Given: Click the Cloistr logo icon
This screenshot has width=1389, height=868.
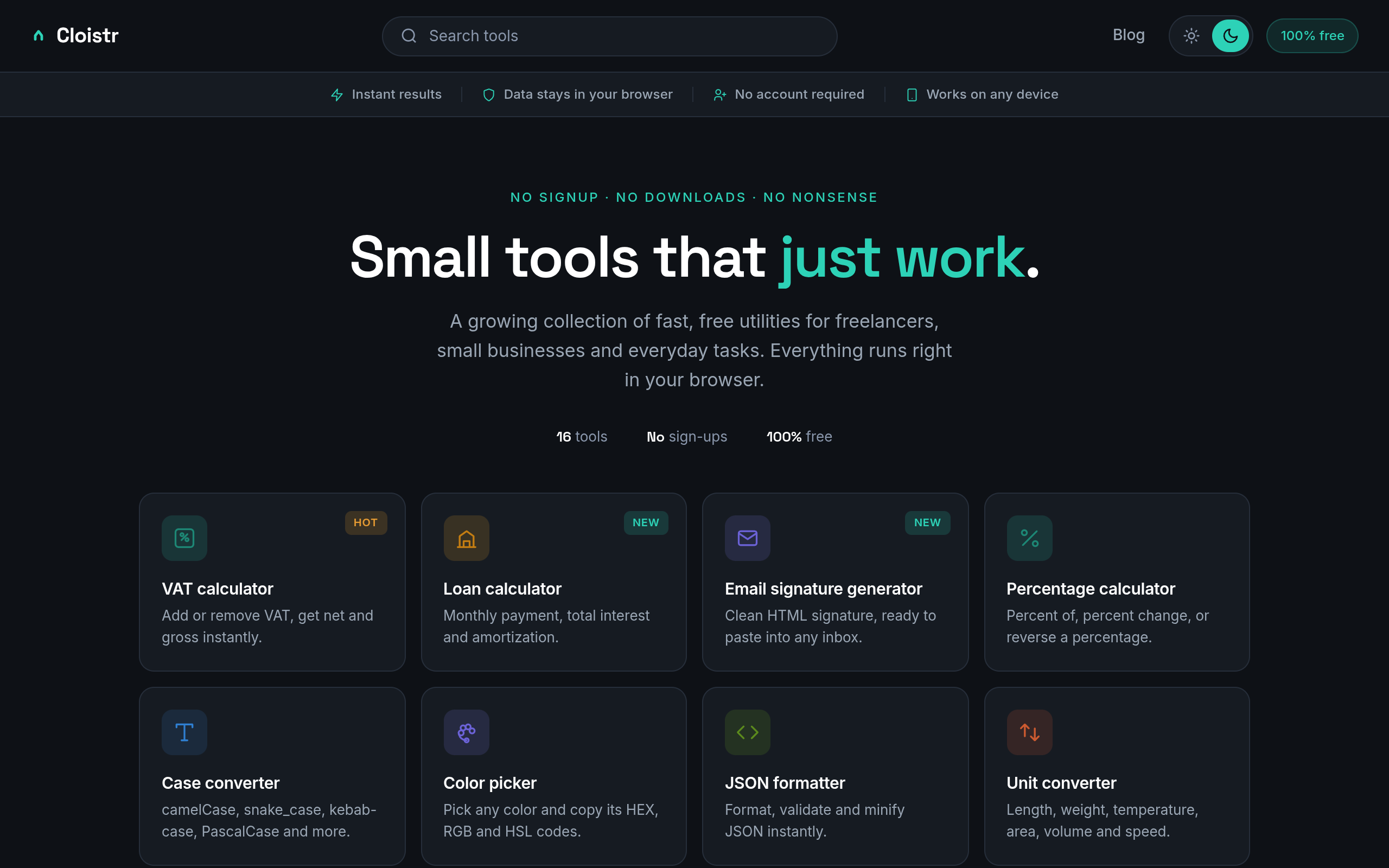Looking at the screenshot, I should (39, 36).
